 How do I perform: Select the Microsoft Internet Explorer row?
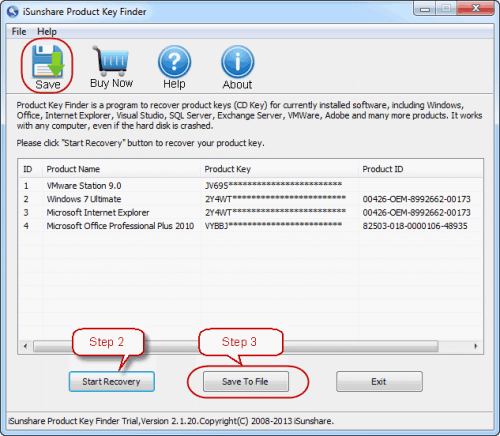[x=250, y=212]
